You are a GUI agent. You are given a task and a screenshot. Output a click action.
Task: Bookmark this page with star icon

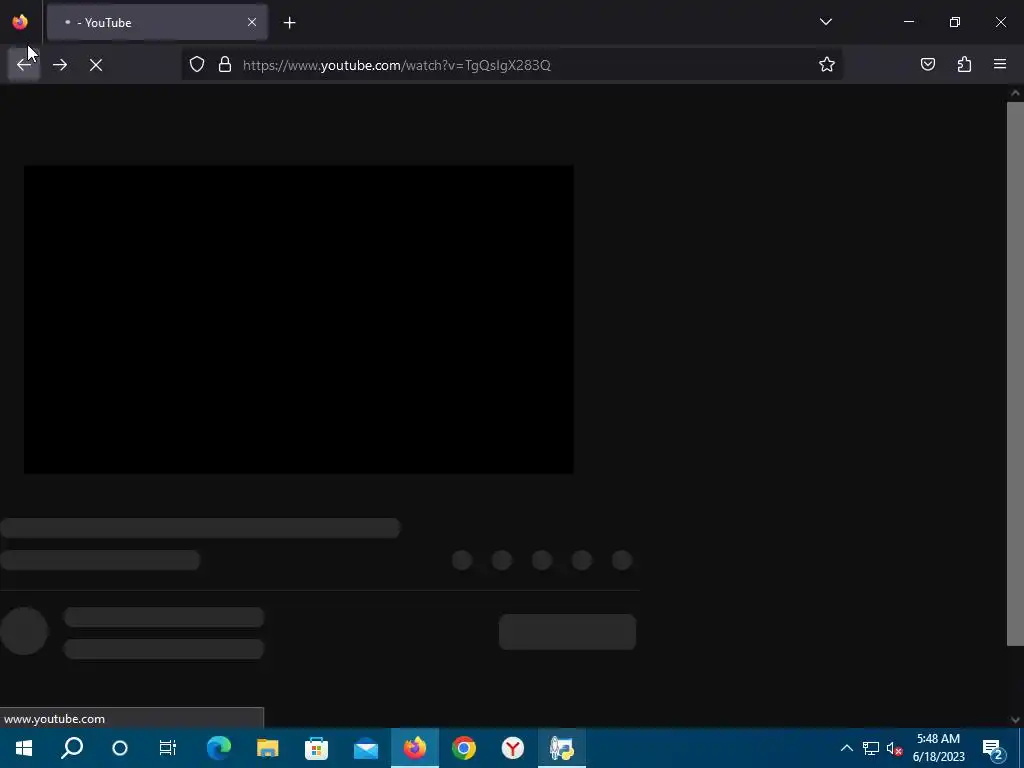pos(827,64)
